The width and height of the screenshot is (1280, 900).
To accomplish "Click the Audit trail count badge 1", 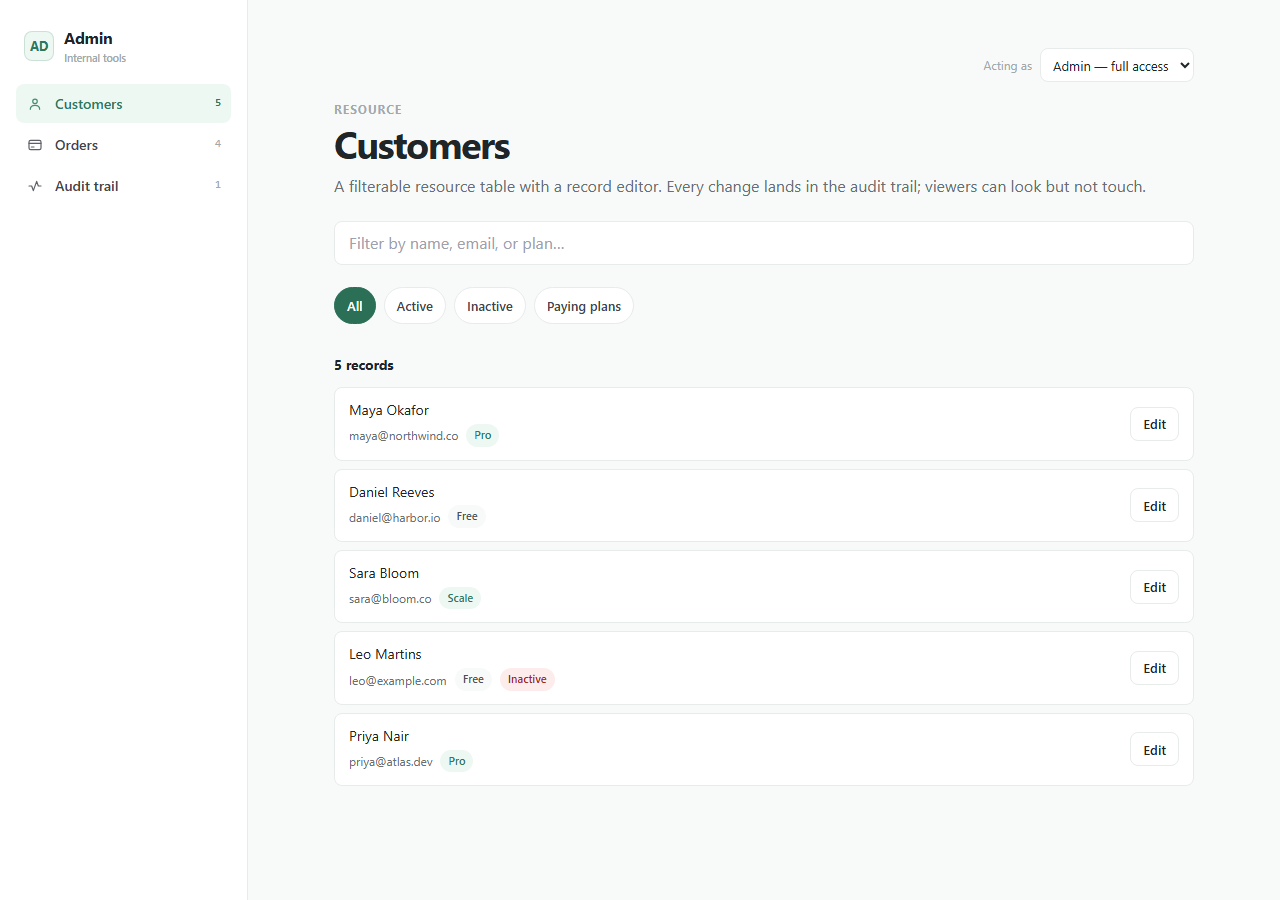I will pos(218,185).
